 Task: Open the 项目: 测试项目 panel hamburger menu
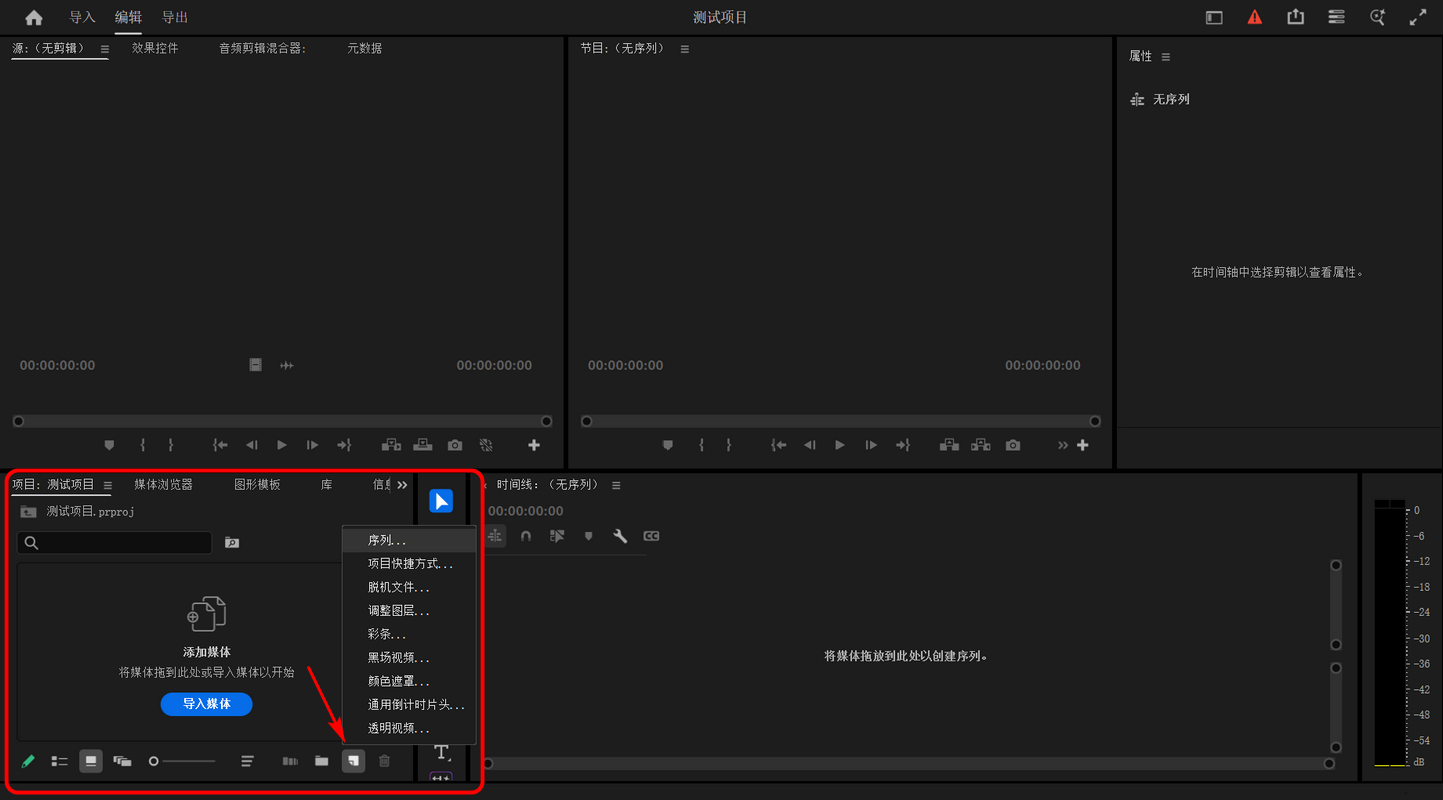click(108, 485)
